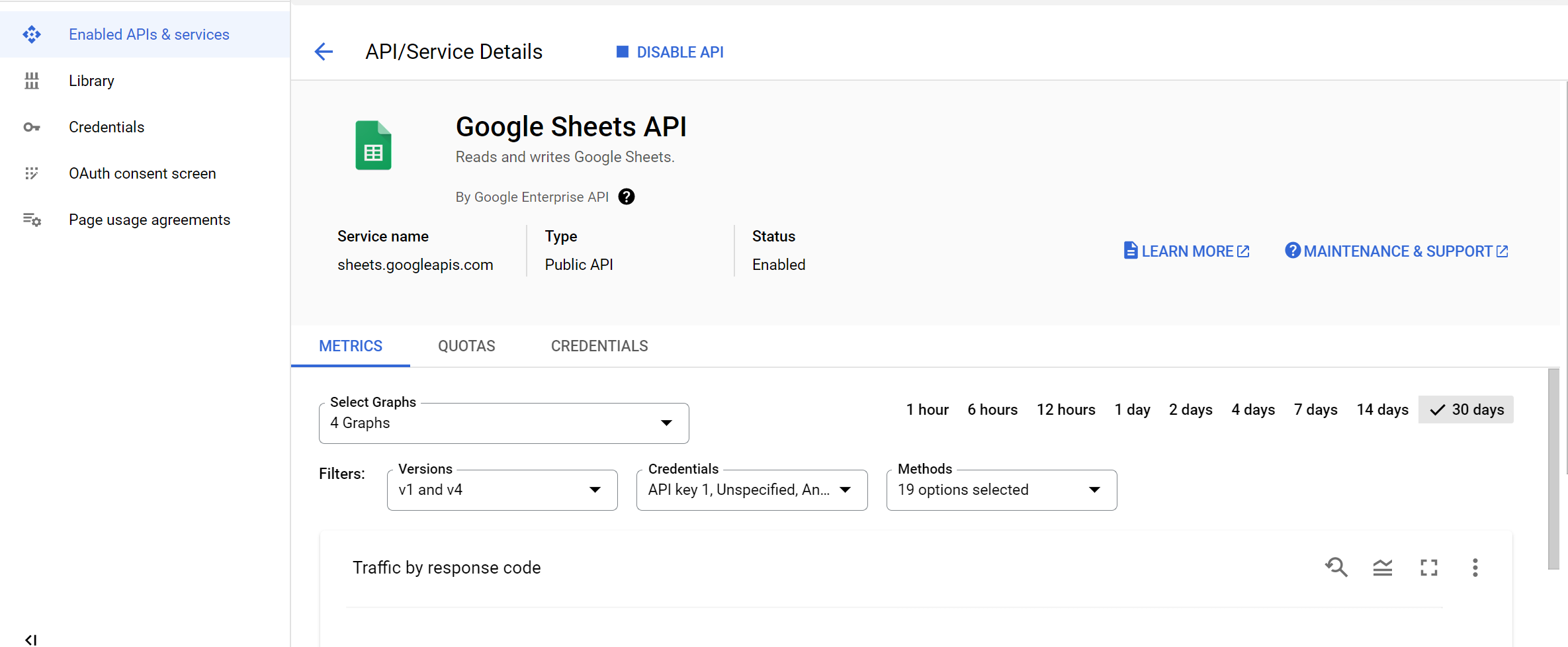Open the Learn More link
This screenshot has height=647, width=1568.
[x=1186, y=251]
